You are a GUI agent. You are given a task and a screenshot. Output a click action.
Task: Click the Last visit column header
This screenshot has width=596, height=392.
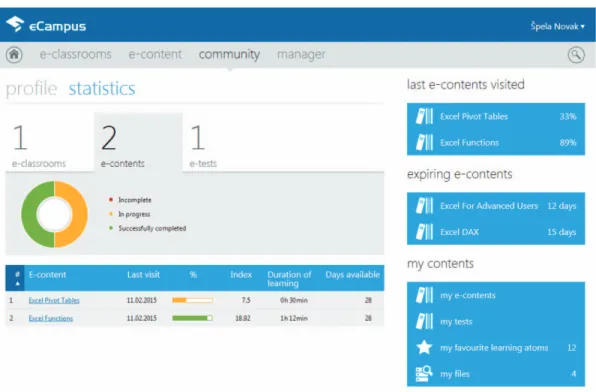click(x=143, y=275)
